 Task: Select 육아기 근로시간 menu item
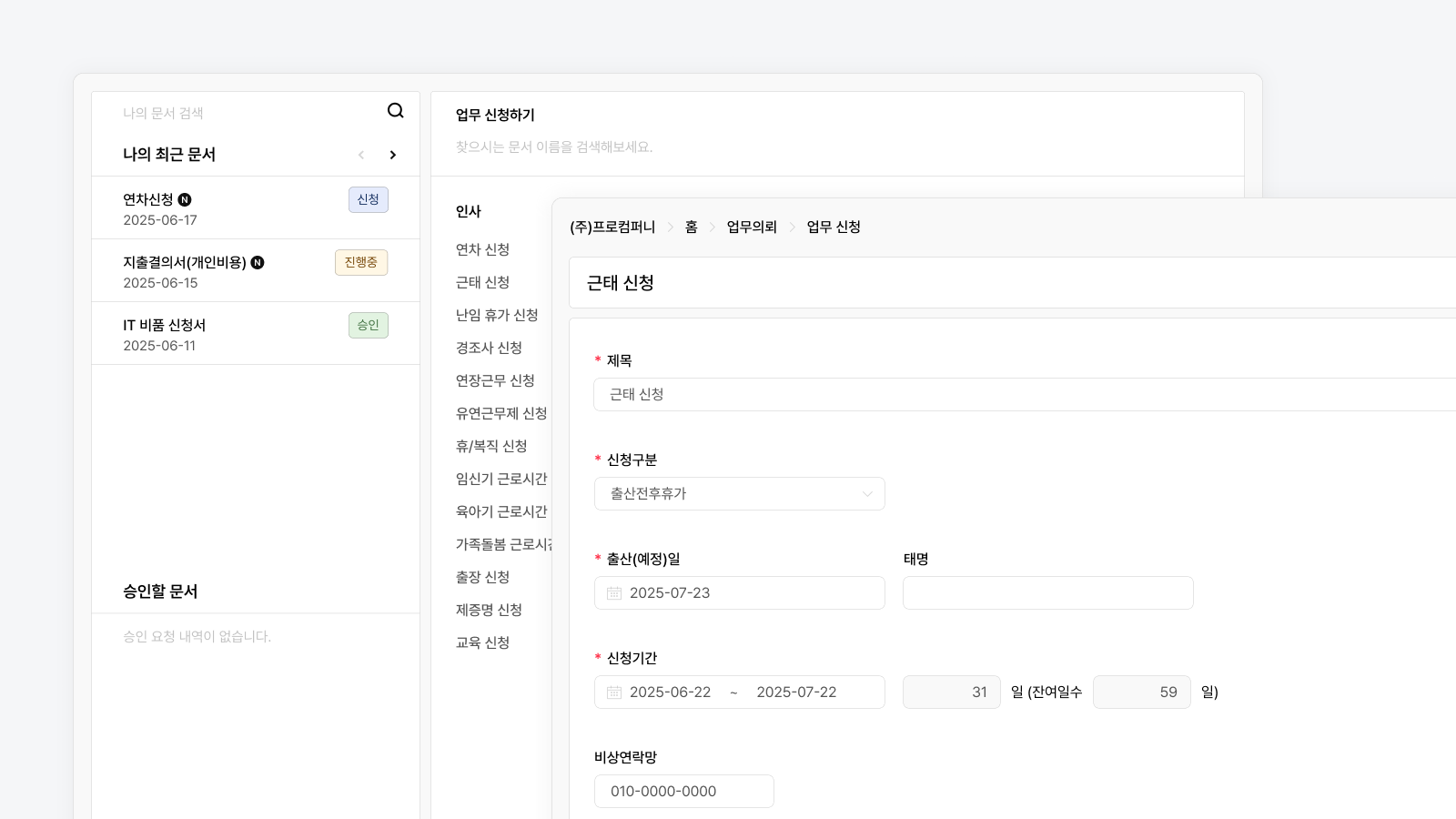pos(501,511)
